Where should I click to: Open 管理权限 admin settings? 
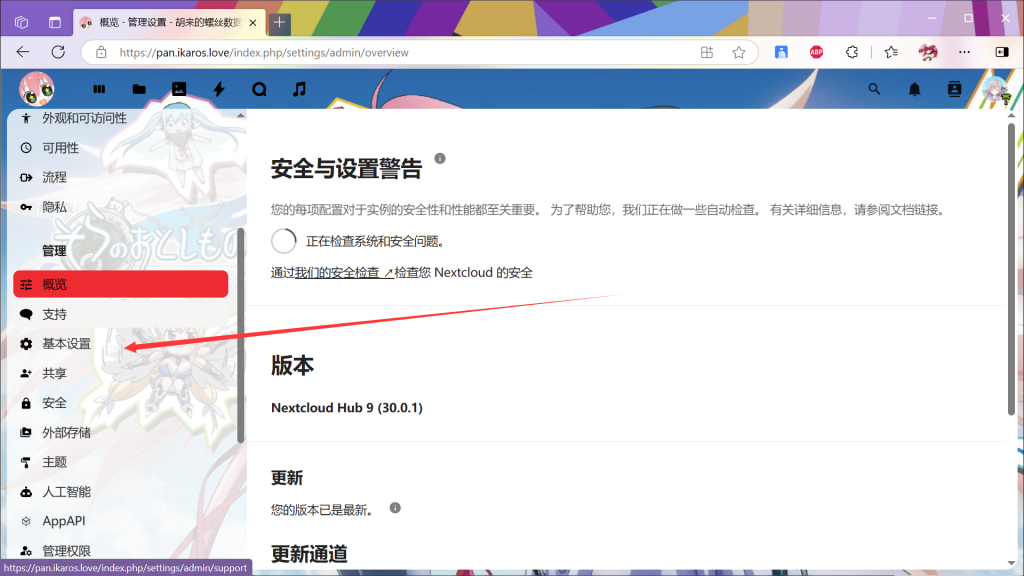(x=121, y=551)
